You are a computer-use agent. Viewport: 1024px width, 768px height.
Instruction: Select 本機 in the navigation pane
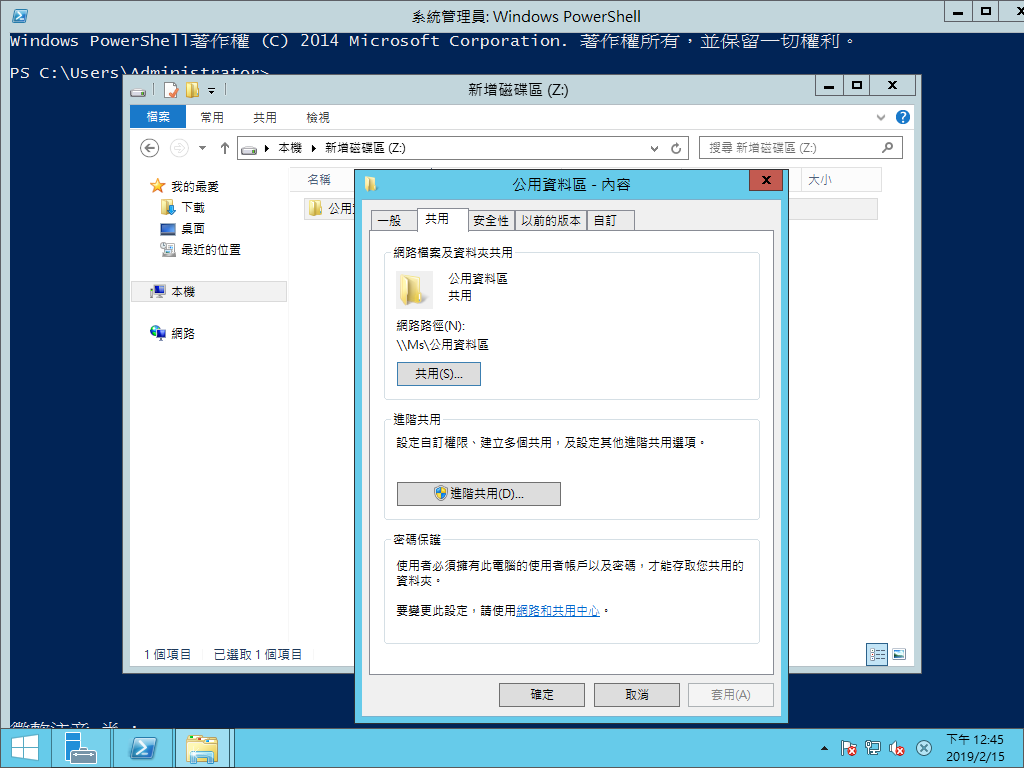pos(209,291)
